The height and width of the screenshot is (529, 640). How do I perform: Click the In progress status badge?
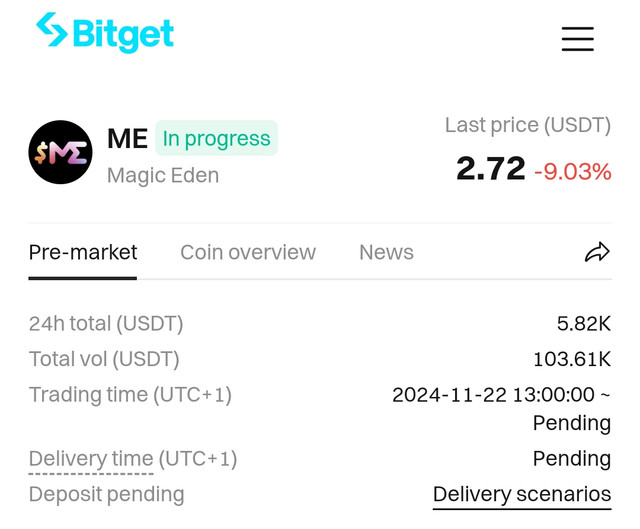coord(216,138)
